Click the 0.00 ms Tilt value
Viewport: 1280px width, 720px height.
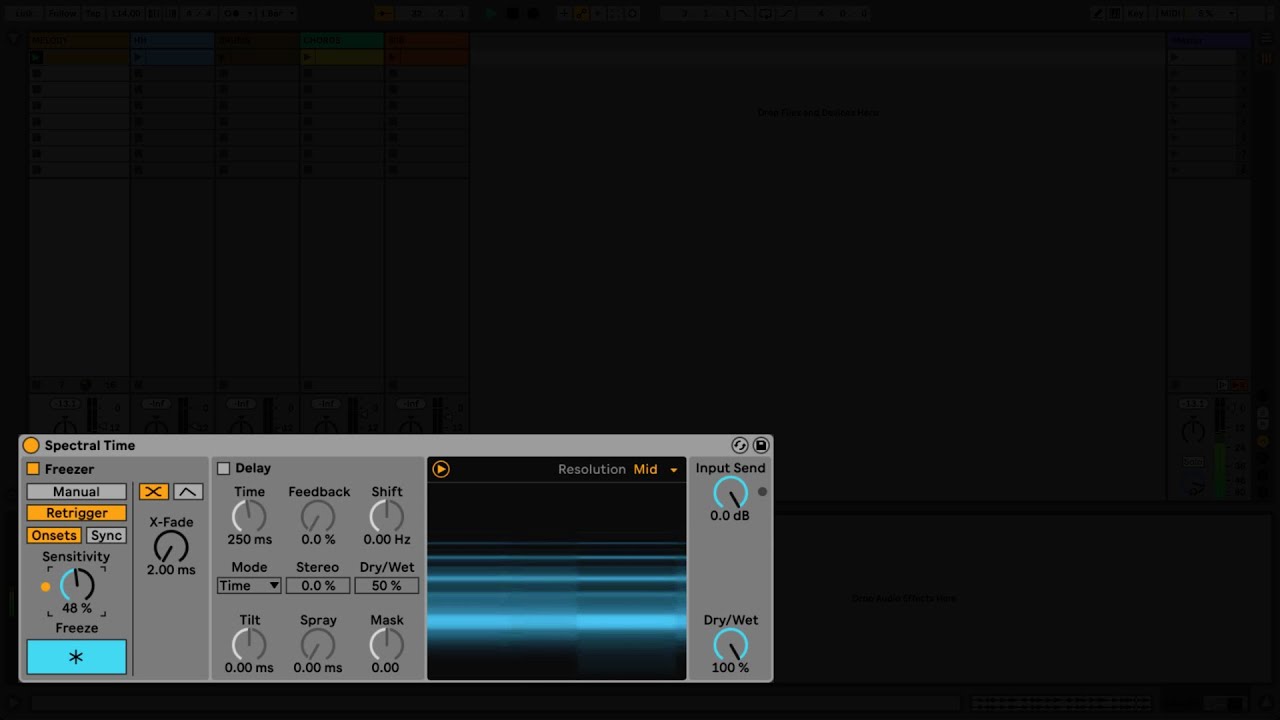click(249, 668)
